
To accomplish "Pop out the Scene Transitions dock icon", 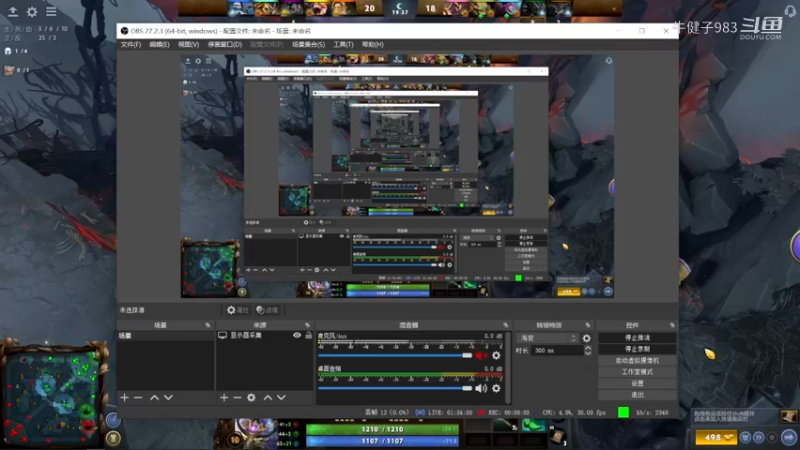I will pos(588,325).
